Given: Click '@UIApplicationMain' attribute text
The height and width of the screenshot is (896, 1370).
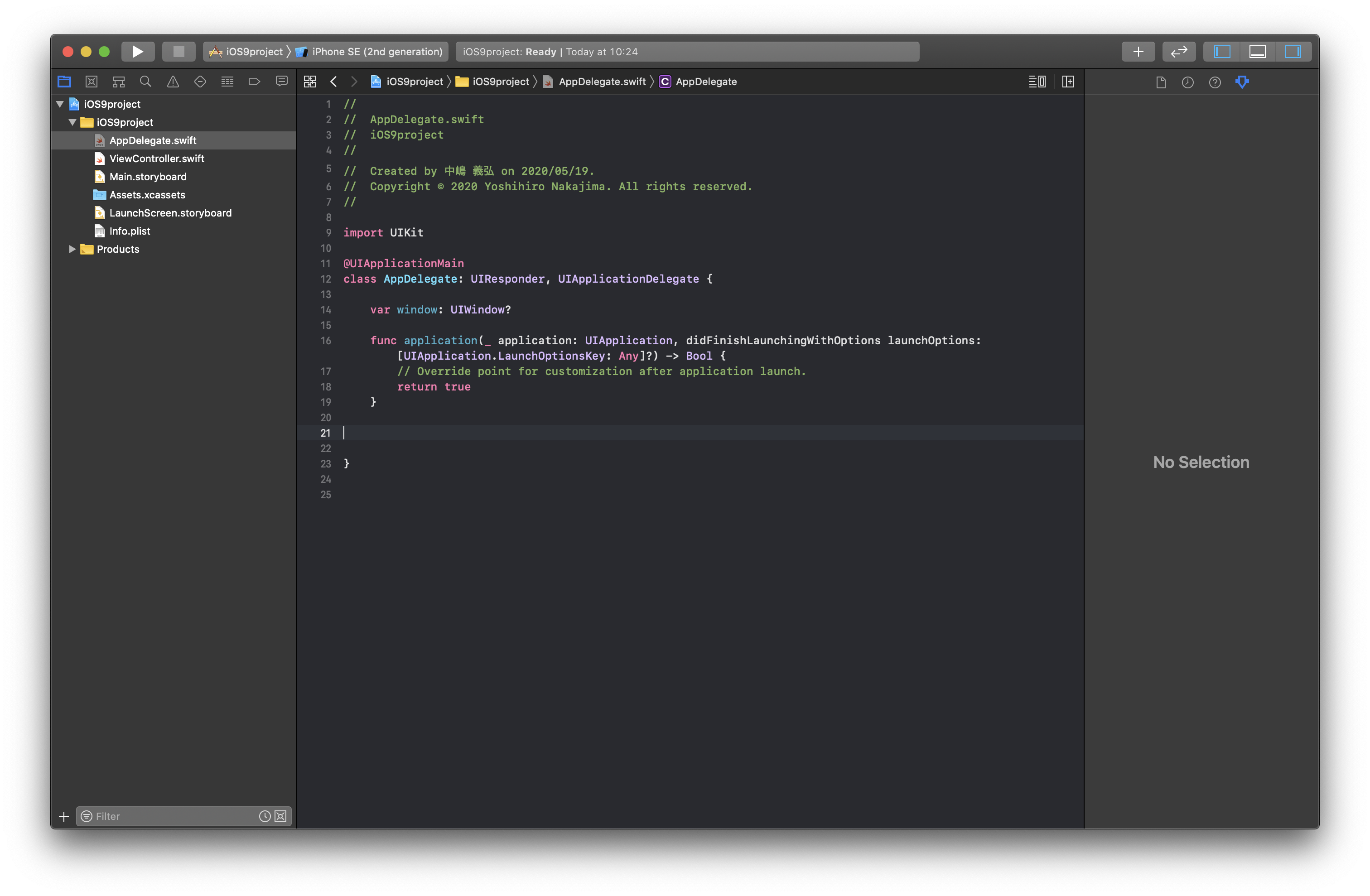Looking at the screenshot, I should (x=404, y=264).
